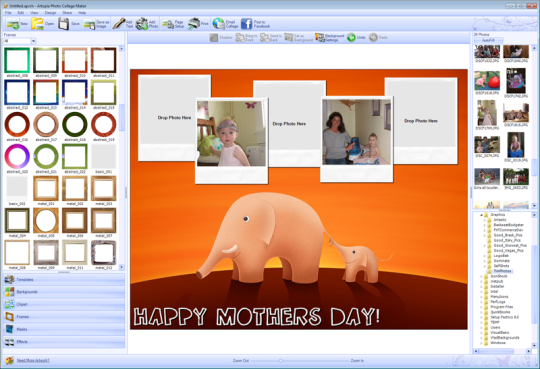The height and width of the screenshot is (369, 540).
Task: Select the metal_001 gold frame
Action: click(46, 188)
